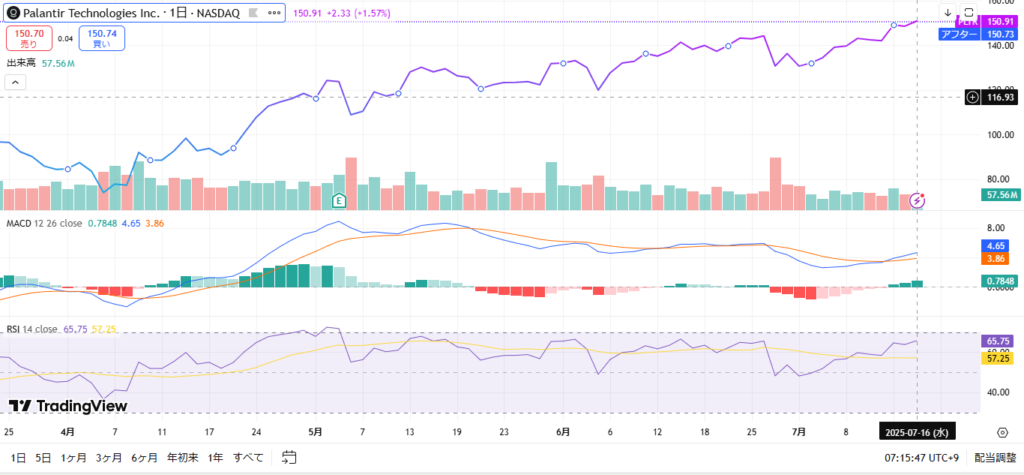Click the 6月 label on time axis
This screenshot has height=475, width=1024.
563,431
